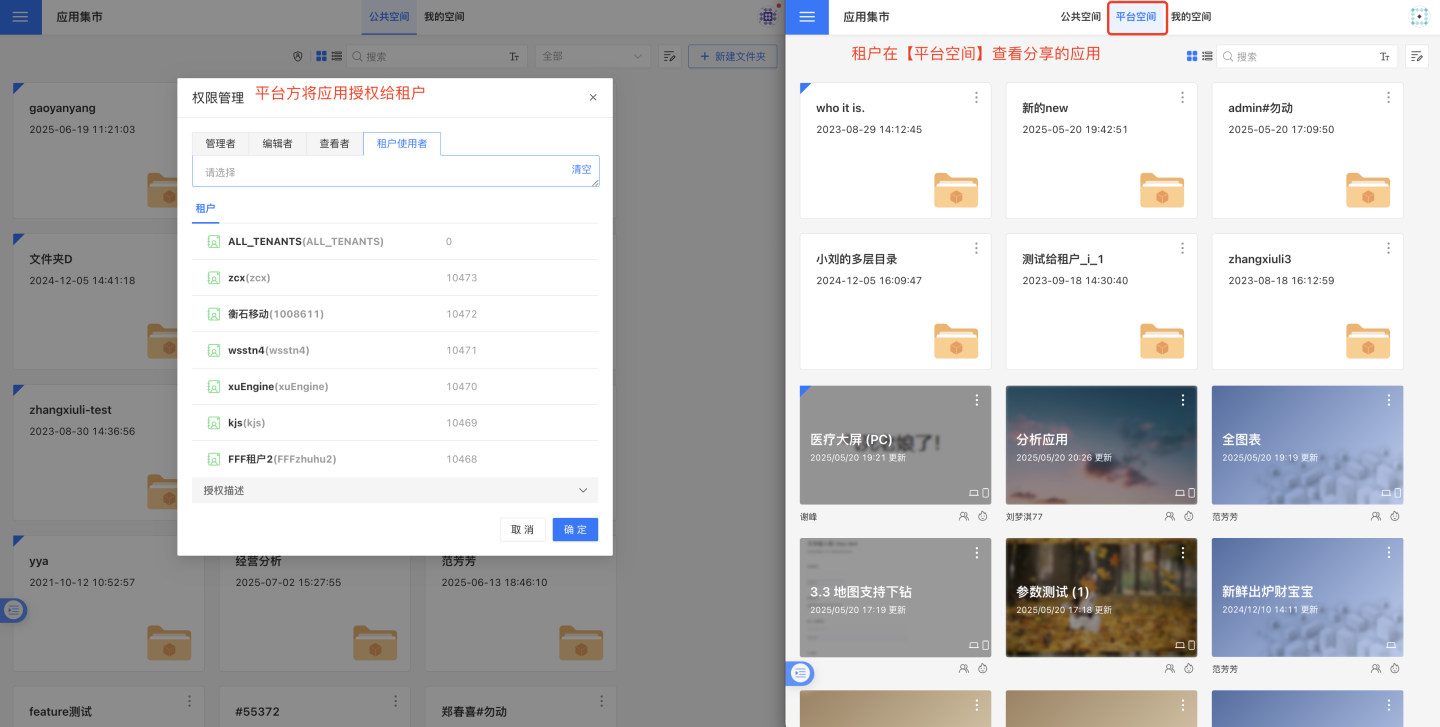Open more options for 分析应用 card
Screen dimensions: 1440x727
tap(1182, 400)
